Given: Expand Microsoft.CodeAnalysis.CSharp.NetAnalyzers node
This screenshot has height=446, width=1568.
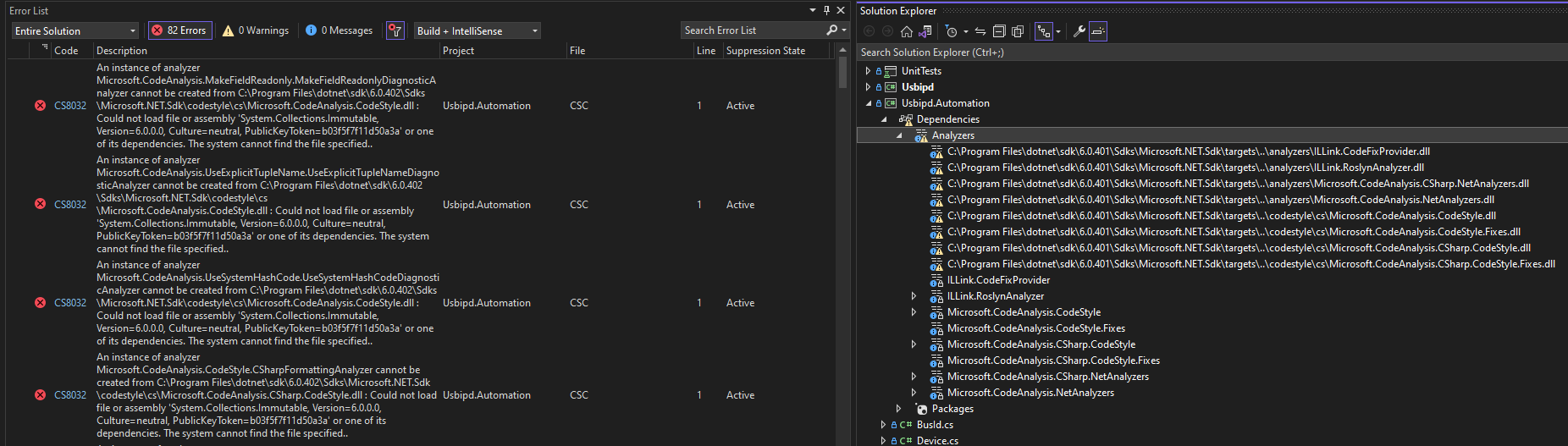Looking at the screenshot, I should point(914,377).
